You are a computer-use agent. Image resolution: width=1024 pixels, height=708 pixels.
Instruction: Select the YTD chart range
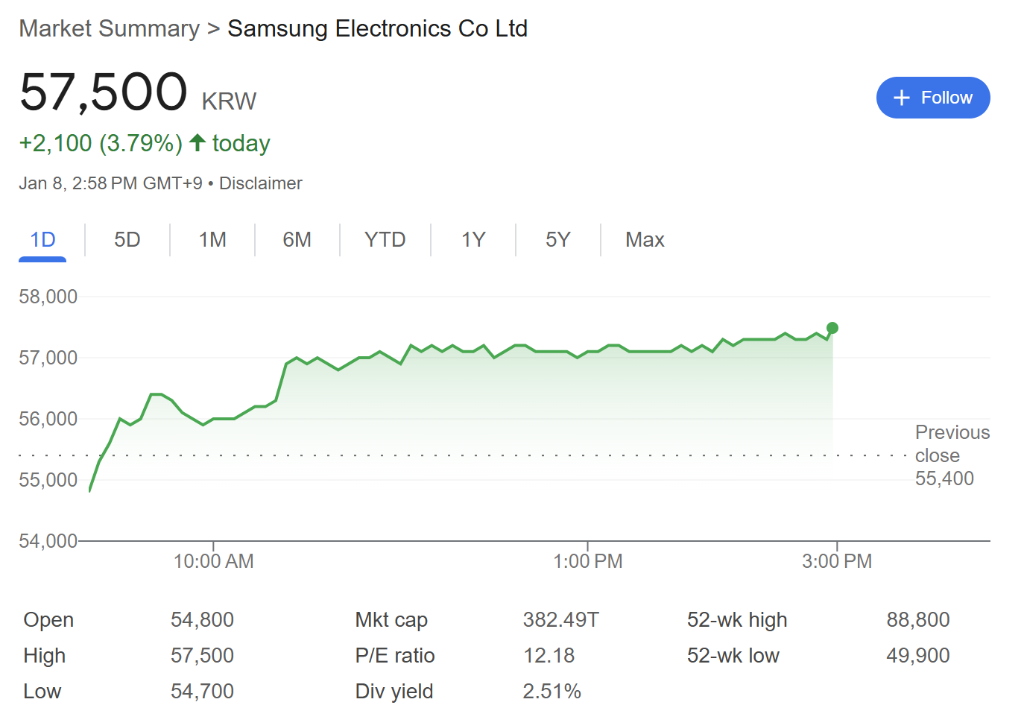pyautogui.click(x=385, y=240)
